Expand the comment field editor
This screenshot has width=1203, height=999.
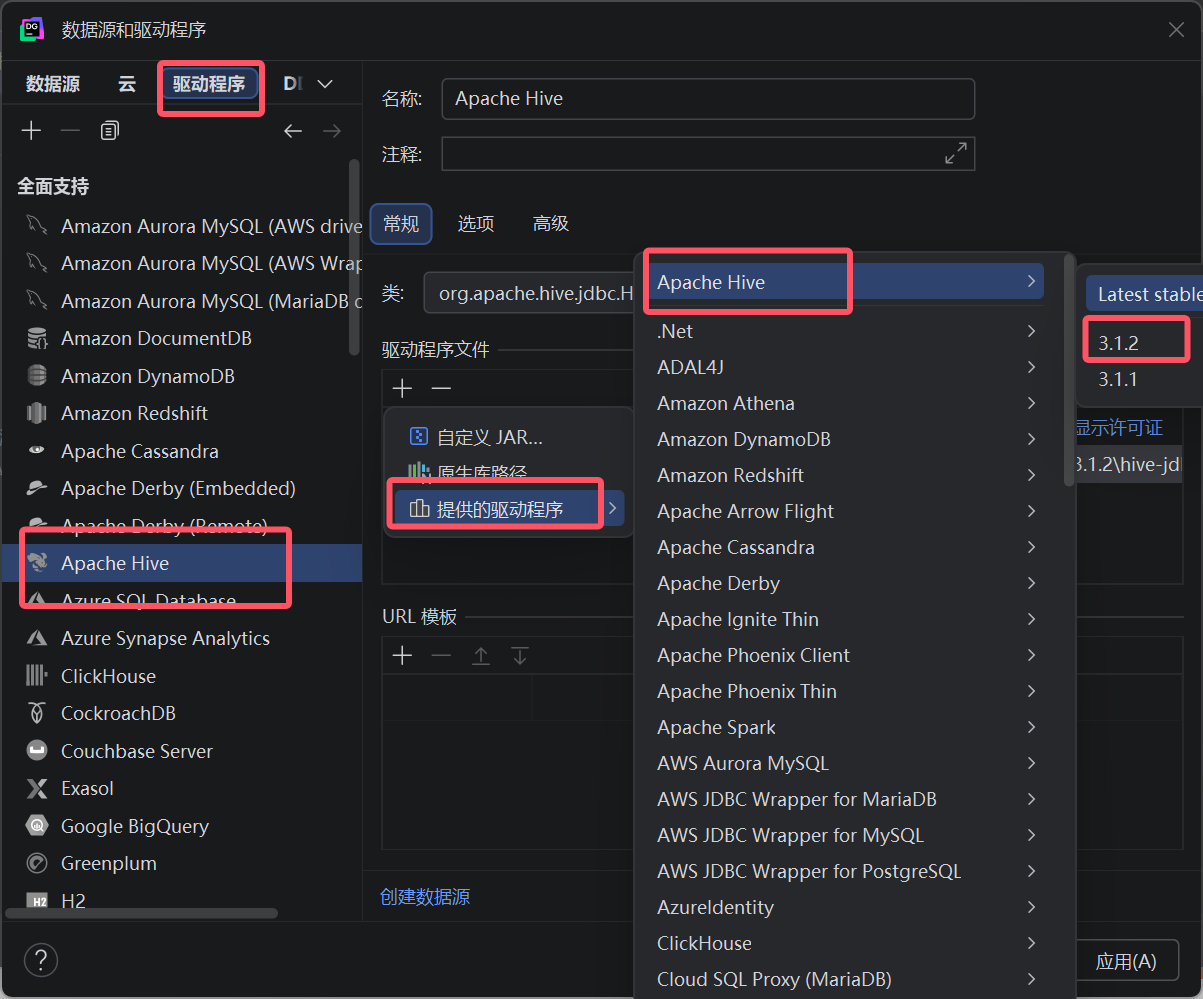coord(956,153)
